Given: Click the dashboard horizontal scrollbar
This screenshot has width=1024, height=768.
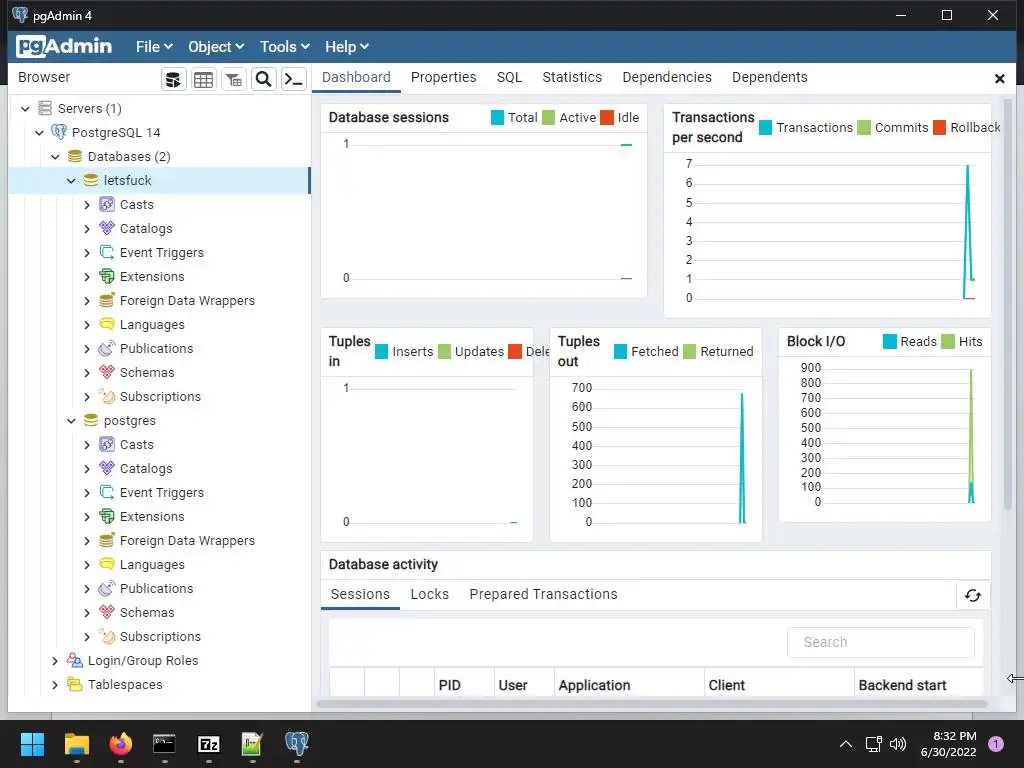Looking at the screenshot, I should (652, 704).
